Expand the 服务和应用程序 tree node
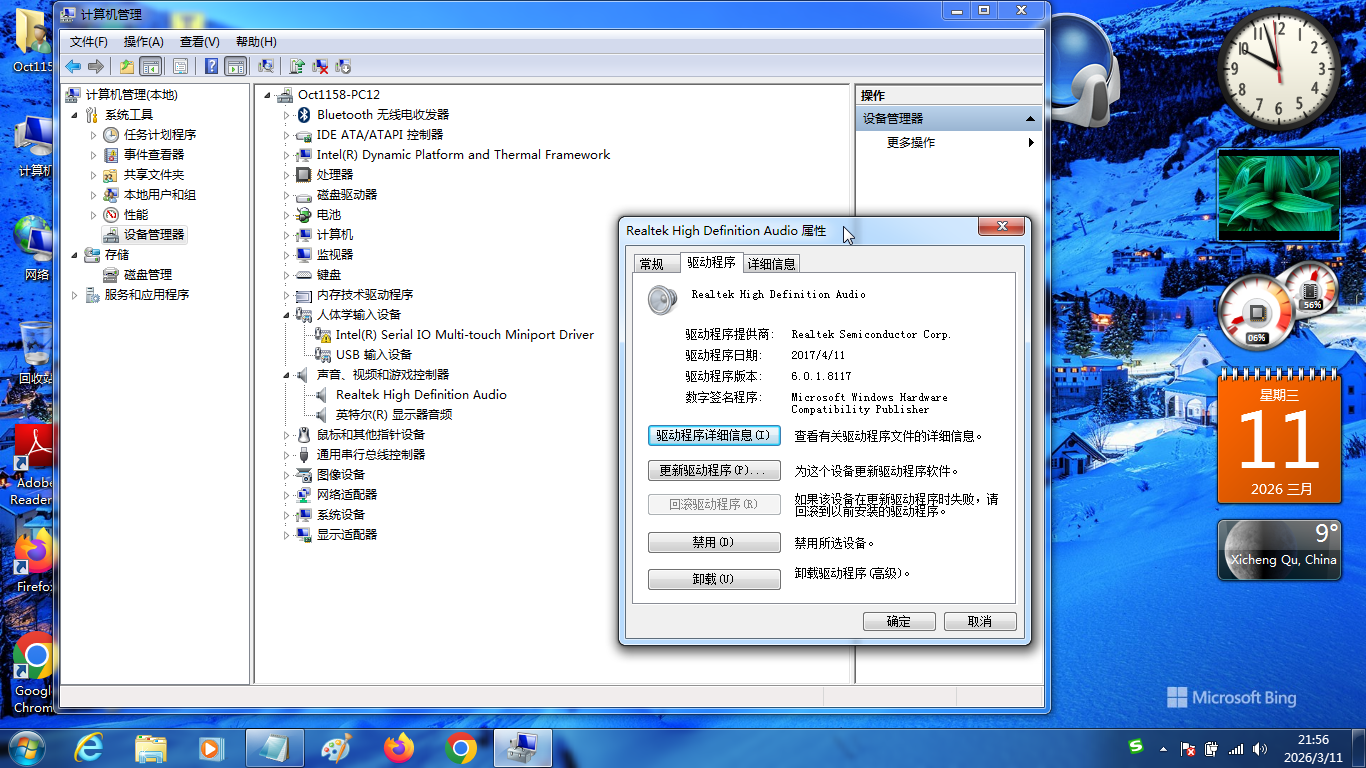Screen dimensions: 1366x768 [75, 295]
